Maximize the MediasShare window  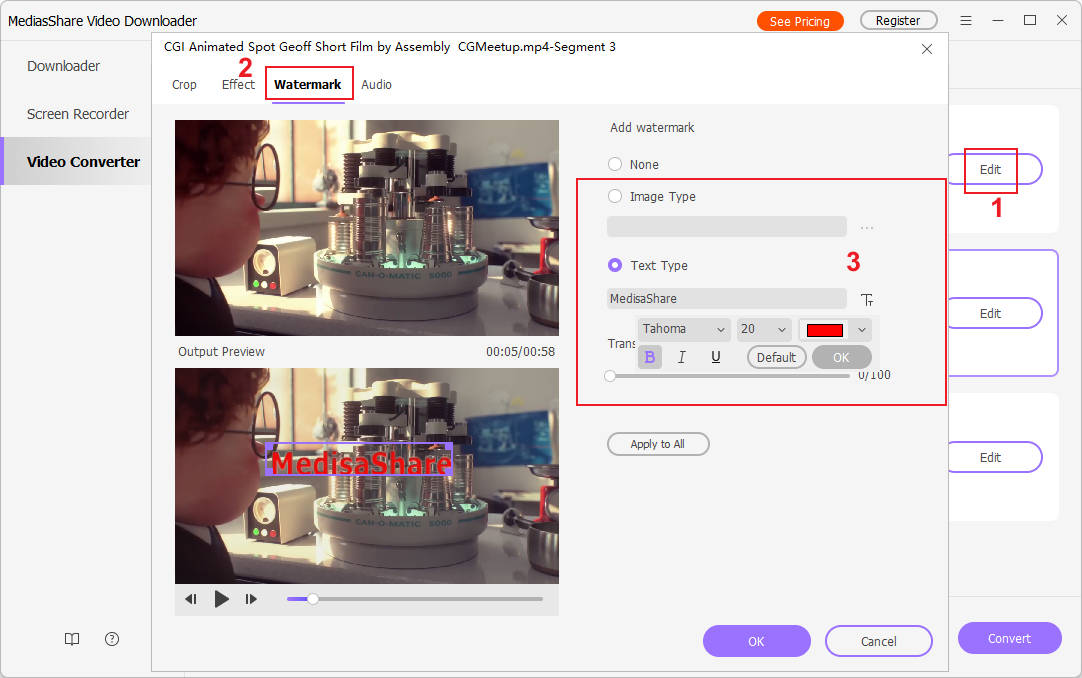pyautogui.click(x=1030, y=20)
